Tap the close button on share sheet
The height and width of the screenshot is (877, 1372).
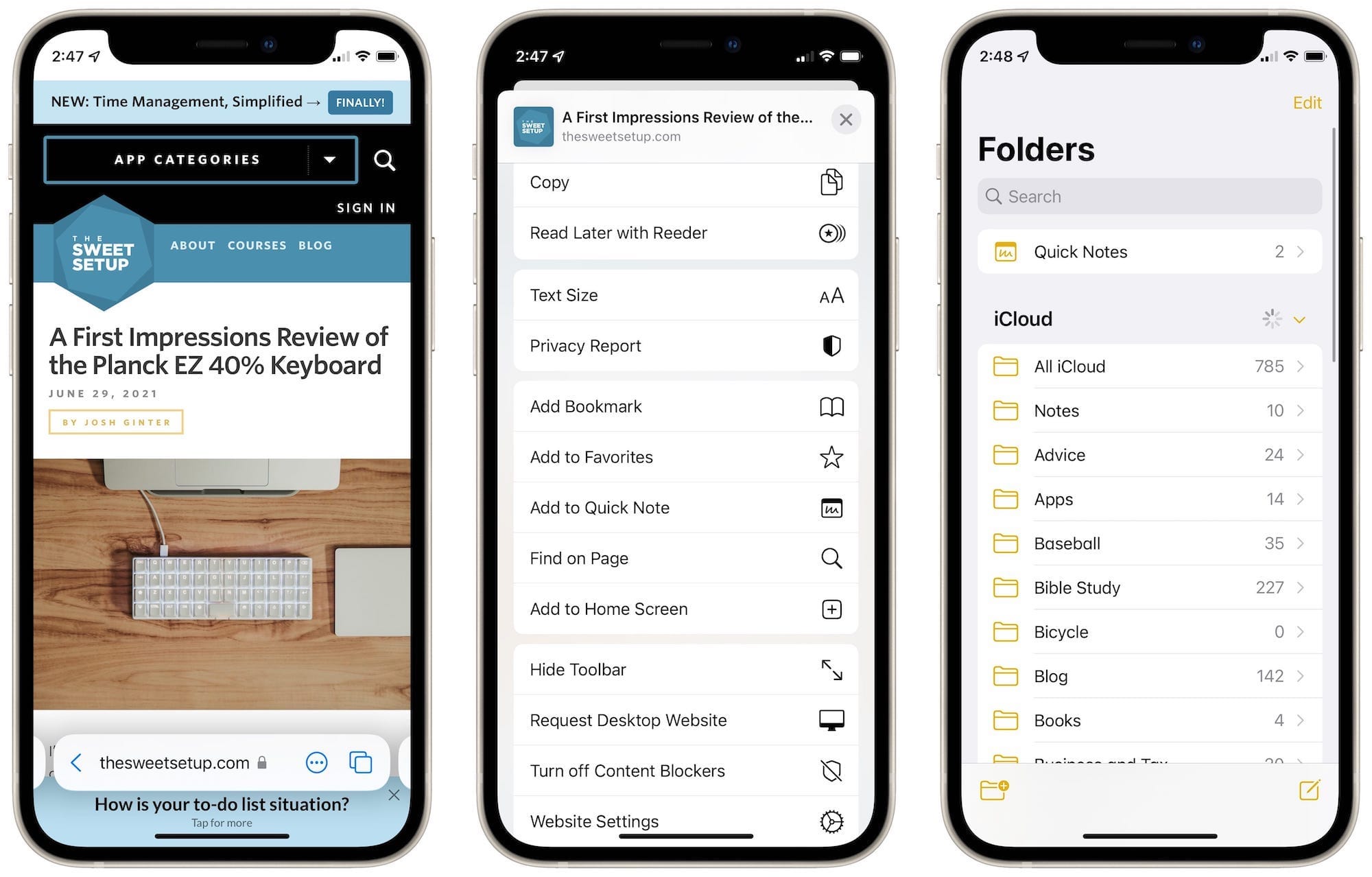pyautogui.click(x=844, y=120)
